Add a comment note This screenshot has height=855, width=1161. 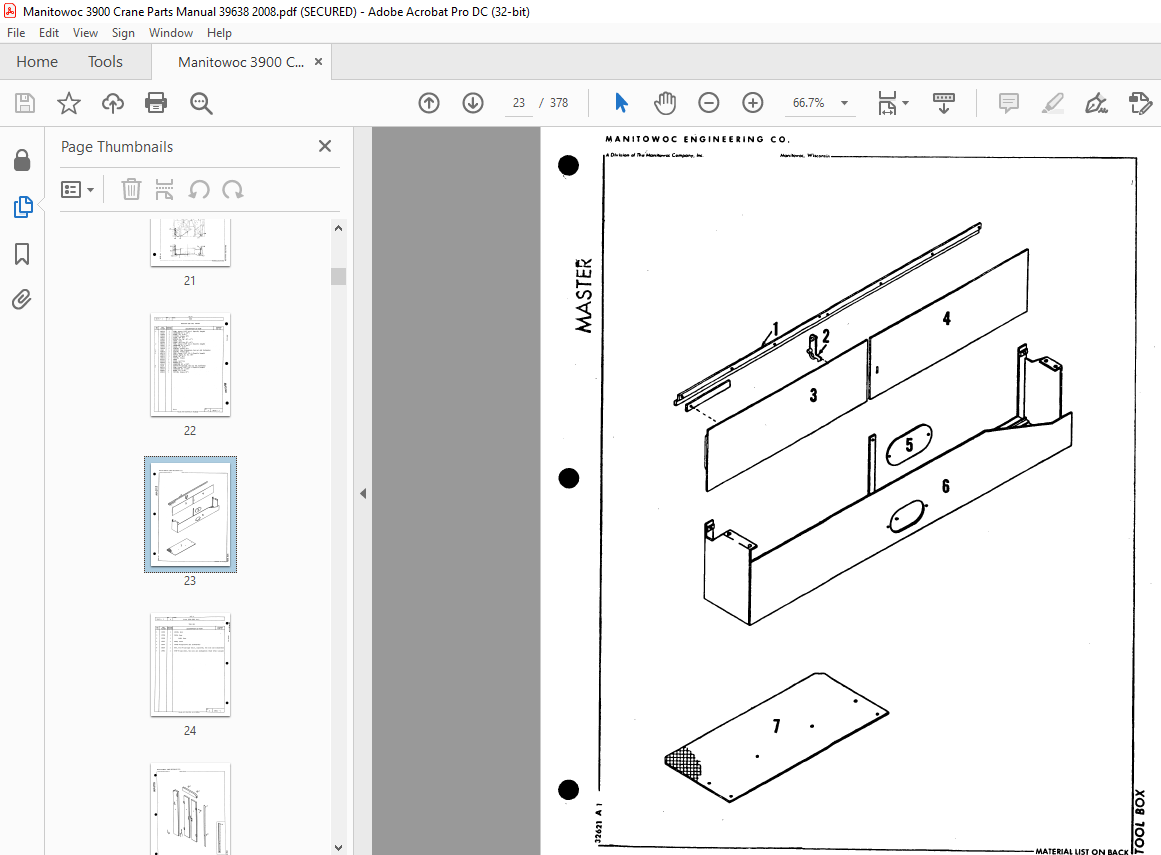point(1008,103)
